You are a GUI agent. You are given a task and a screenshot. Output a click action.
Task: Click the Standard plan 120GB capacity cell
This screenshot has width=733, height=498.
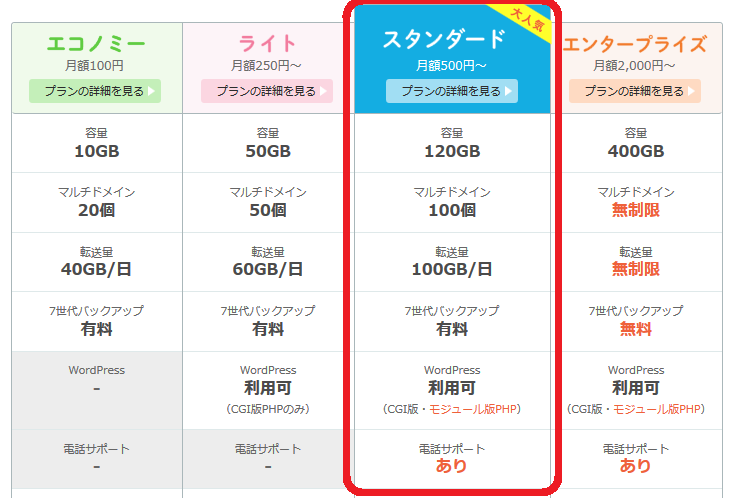[x=451, y=152]
